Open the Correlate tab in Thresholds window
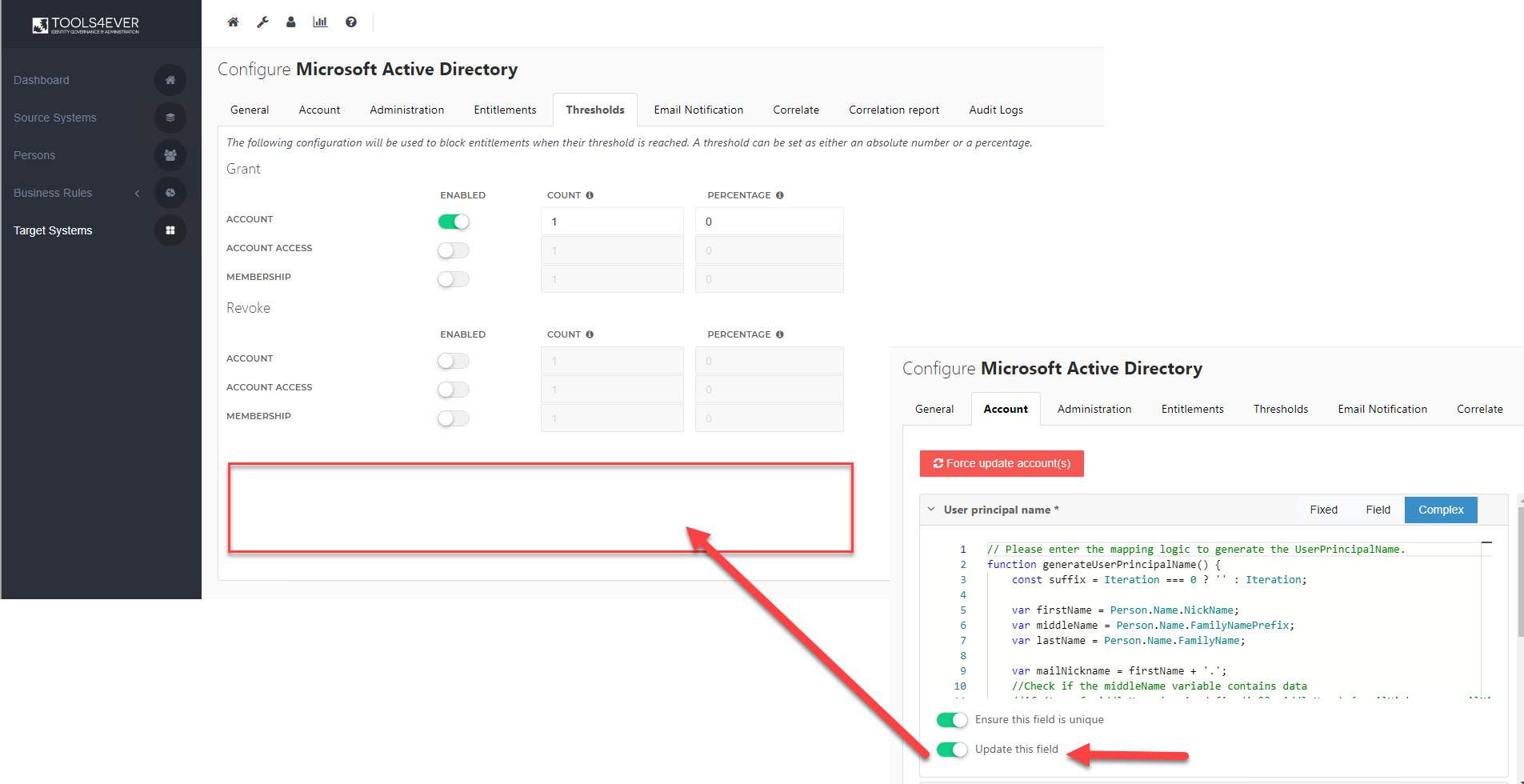 [796, 110]
